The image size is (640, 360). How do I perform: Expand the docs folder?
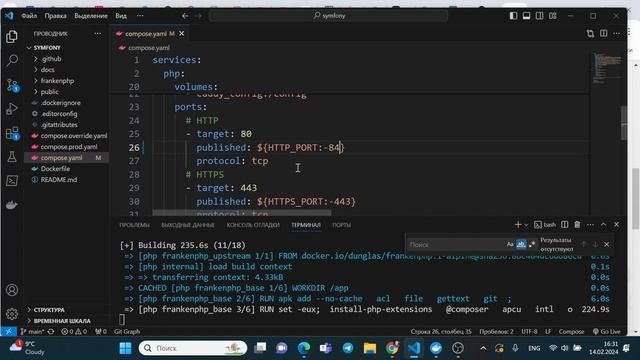(47, 70)
